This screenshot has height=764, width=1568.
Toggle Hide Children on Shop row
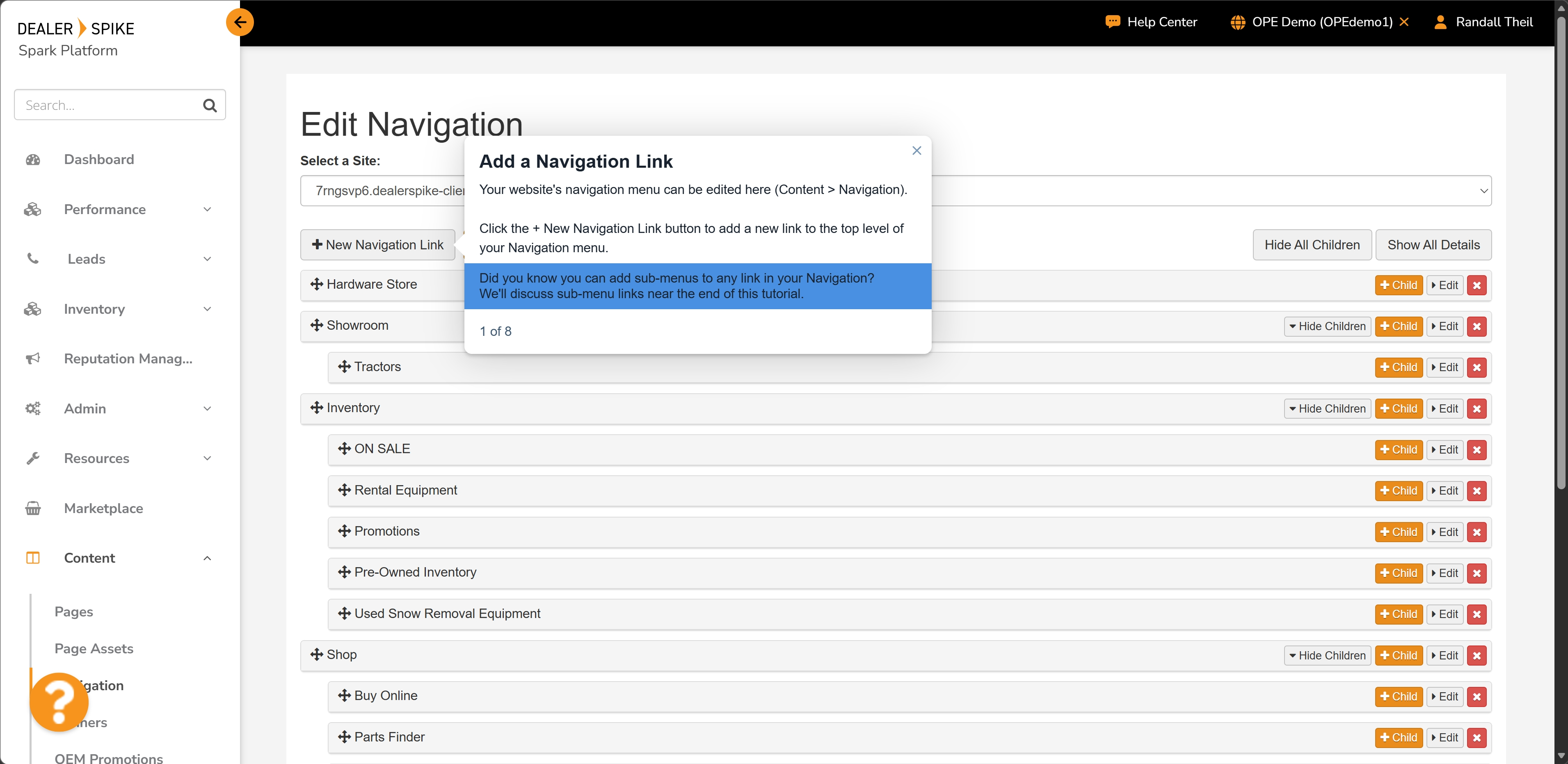(x=1327, y=655)
